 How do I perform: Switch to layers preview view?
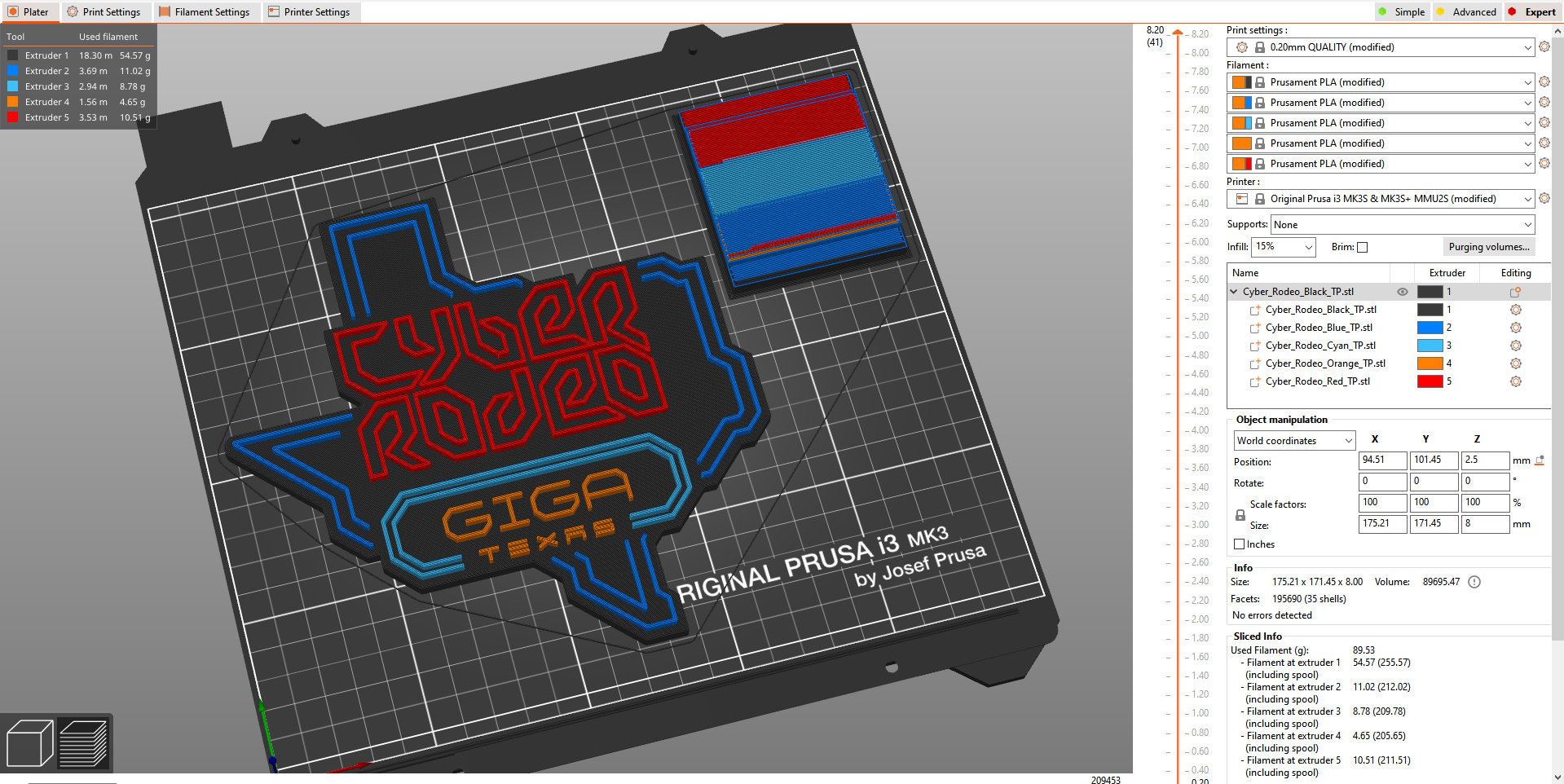84,742
